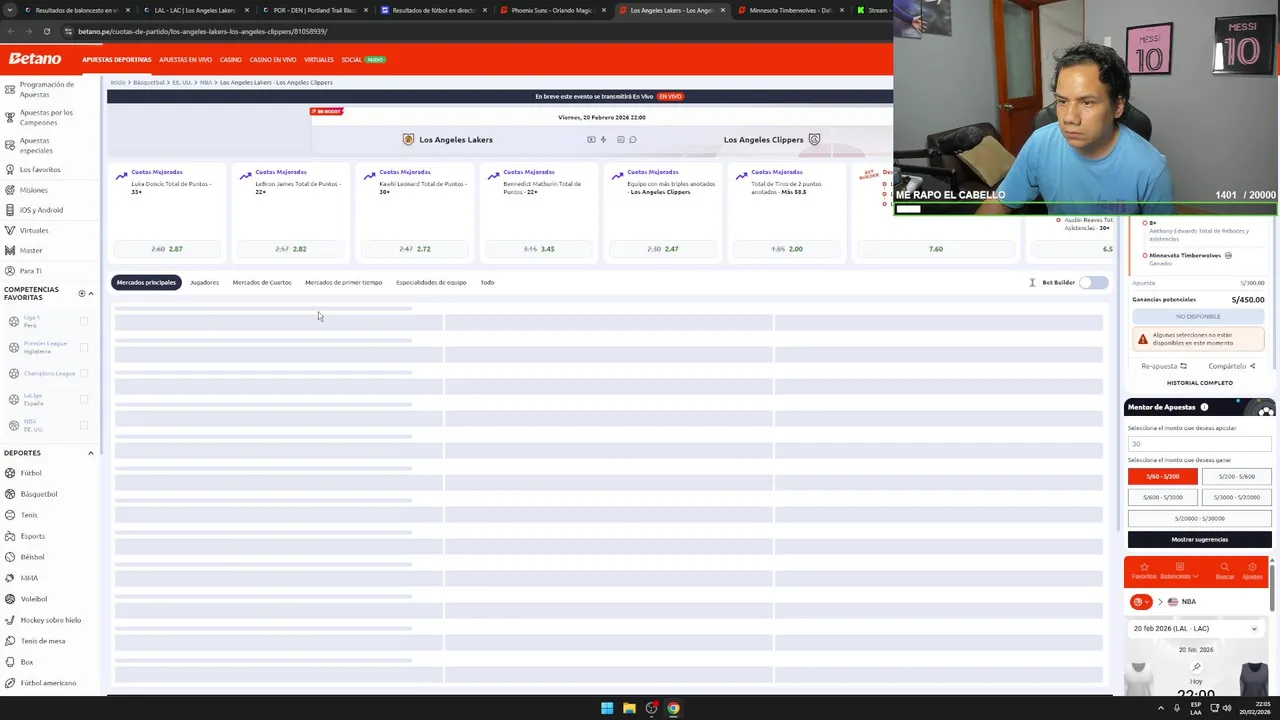Select S/60 - S/200 winnings range
Viewport: 1280px width, 720px height.
click(1162, 477)
